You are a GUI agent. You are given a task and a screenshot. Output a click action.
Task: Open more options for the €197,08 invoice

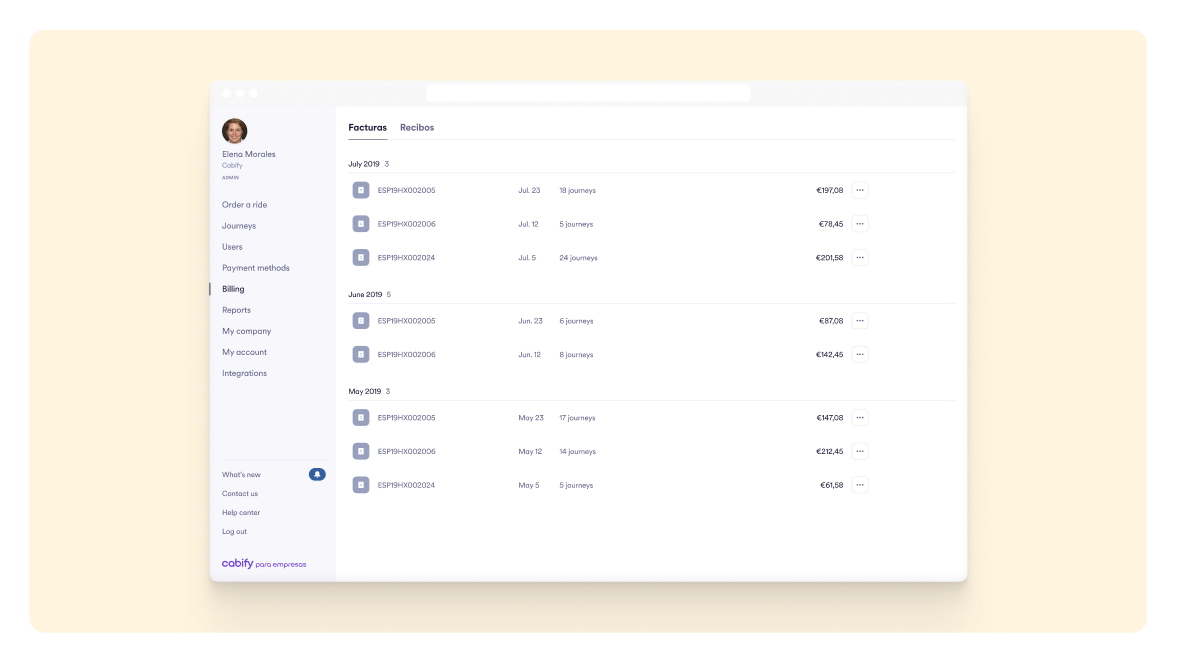coord(860,190)
